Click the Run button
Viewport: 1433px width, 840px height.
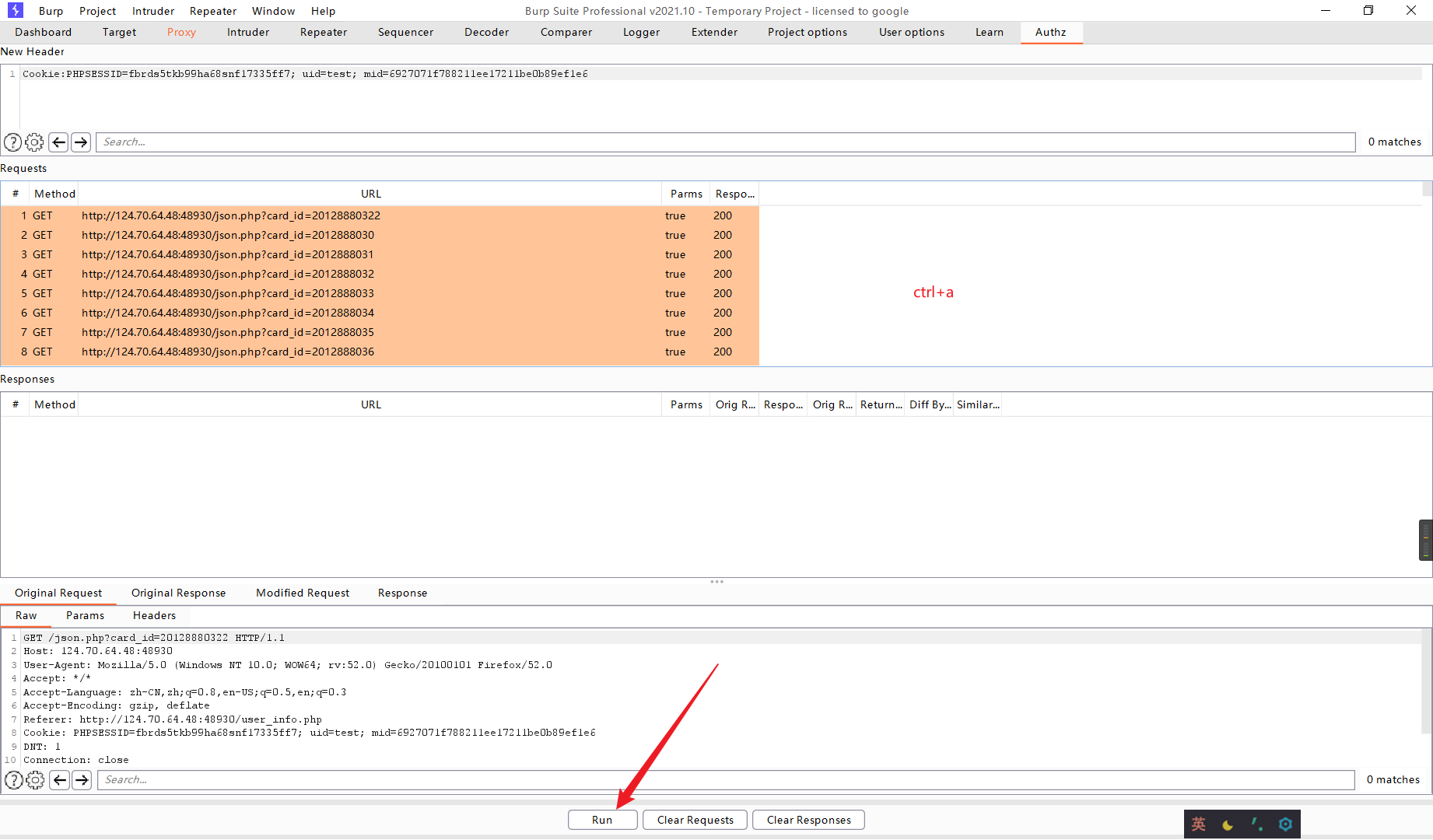tap(602, 820)
